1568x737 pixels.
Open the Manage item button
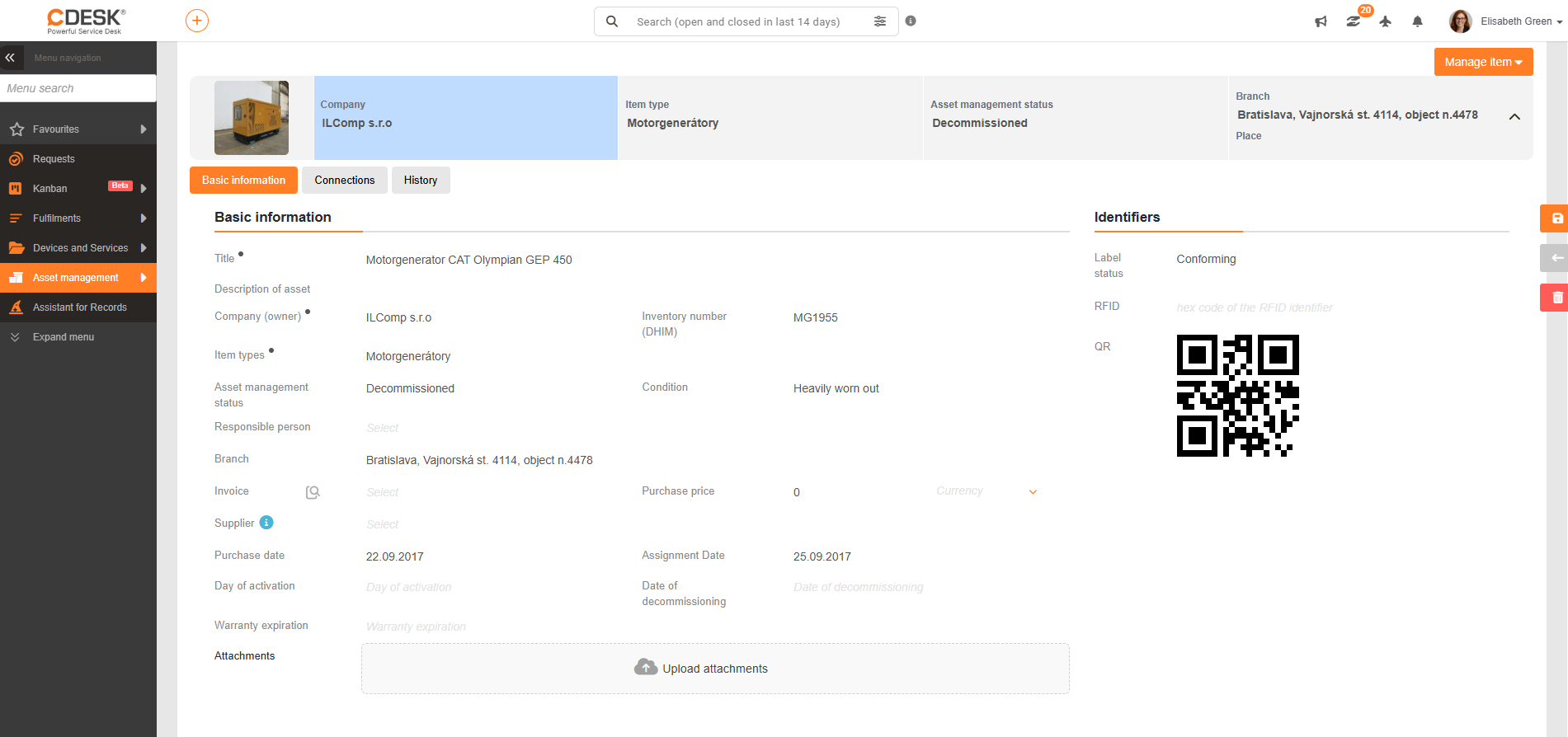1483,62
